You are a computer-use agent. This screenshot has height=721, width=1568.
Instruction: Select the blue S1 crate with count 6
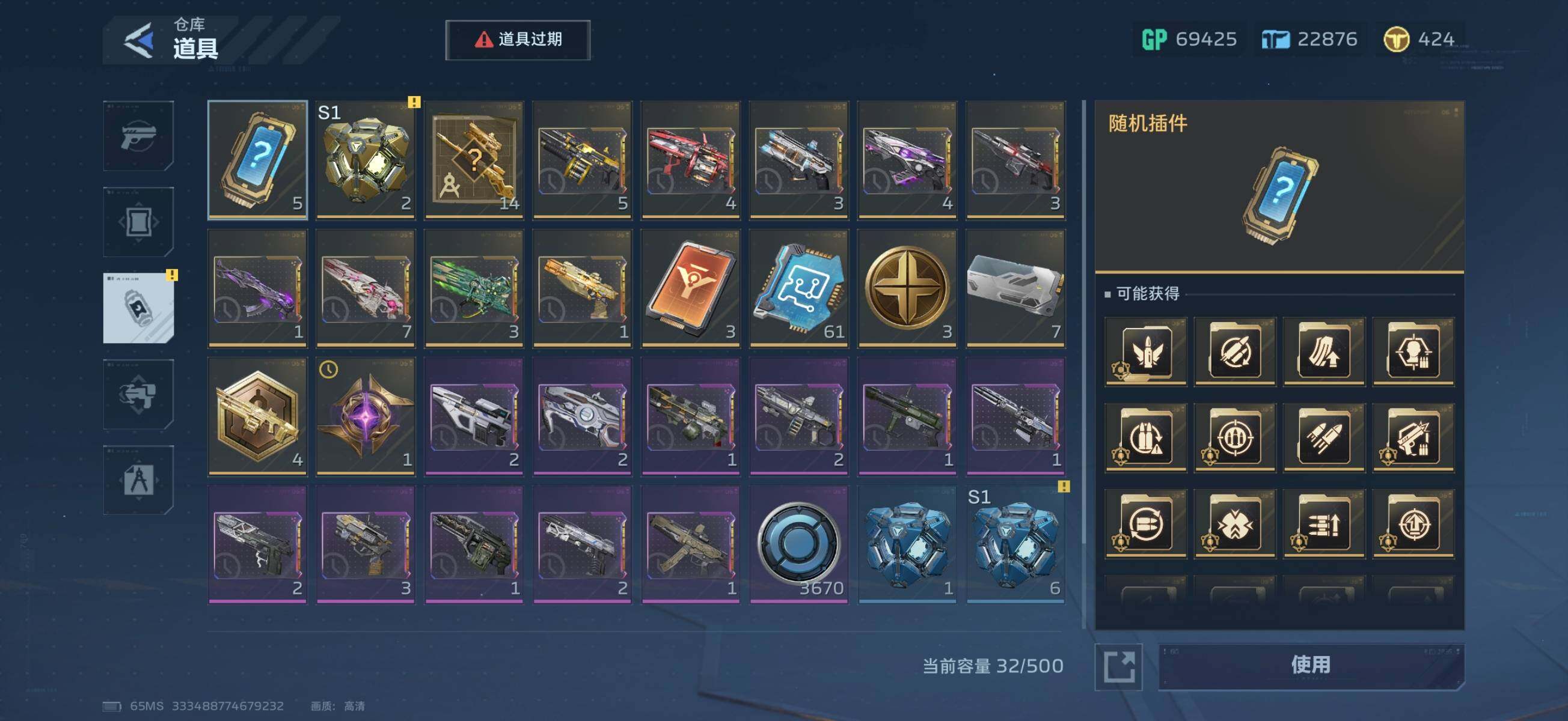[x=1016, y=544]
